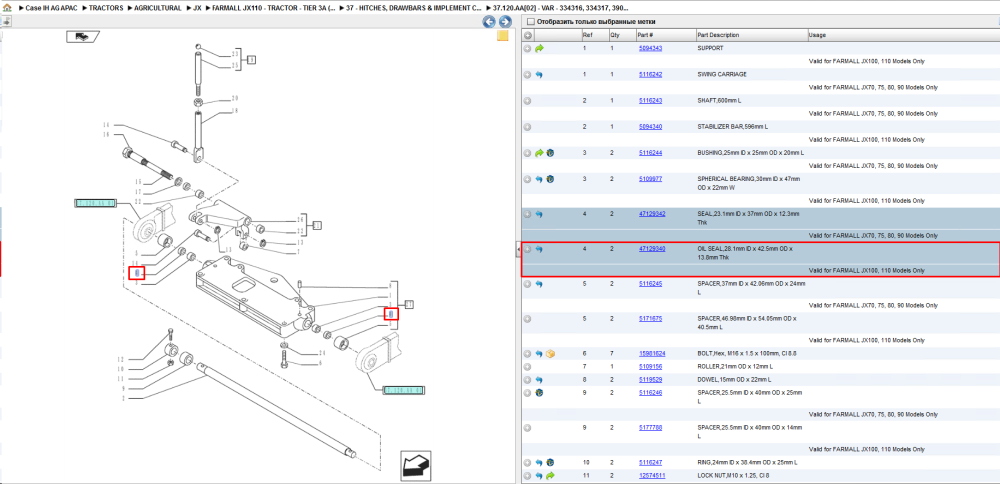Viewport: 1000px width, 484px height.
Task: Click the globe icon on the RING row
Action: [x=550, y=462]
